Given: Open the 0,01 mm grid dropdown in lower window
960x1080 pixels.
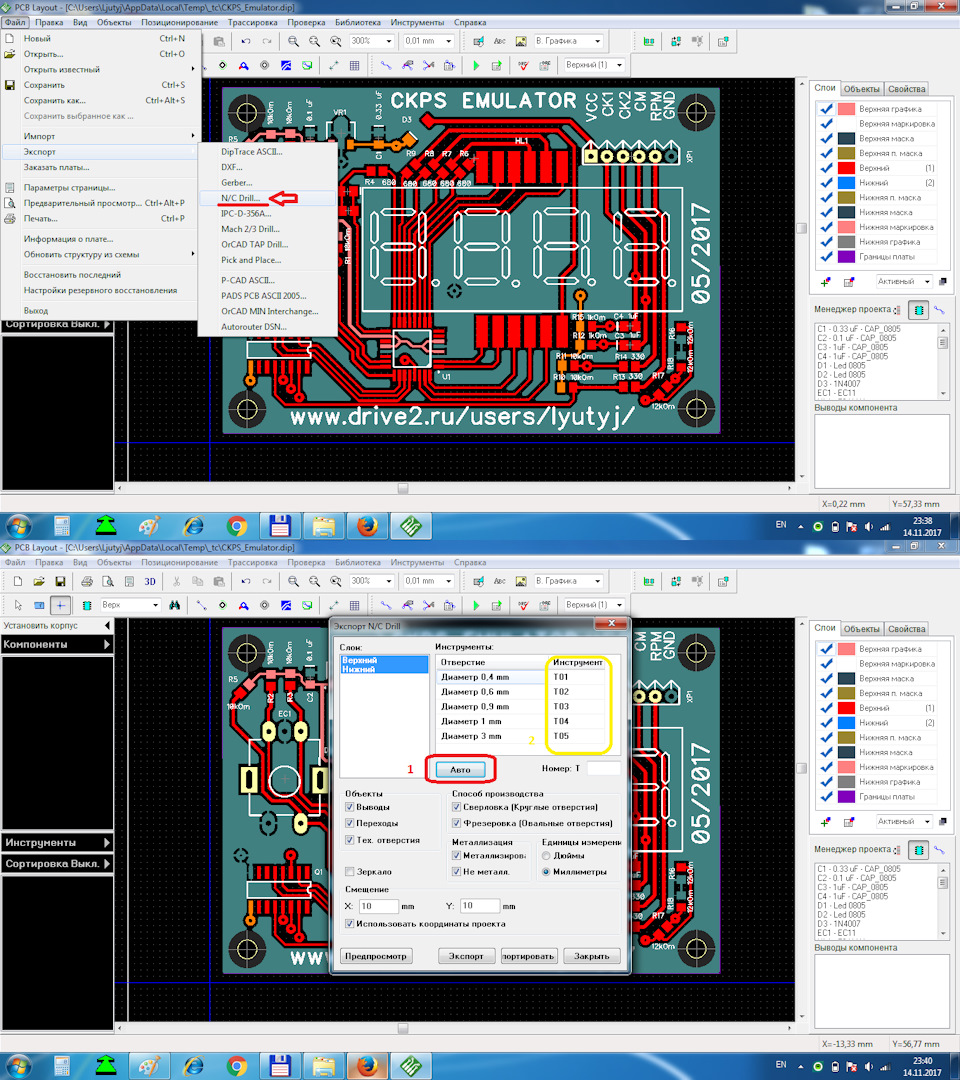Looking at the screenshot, I should coord(448,581).
